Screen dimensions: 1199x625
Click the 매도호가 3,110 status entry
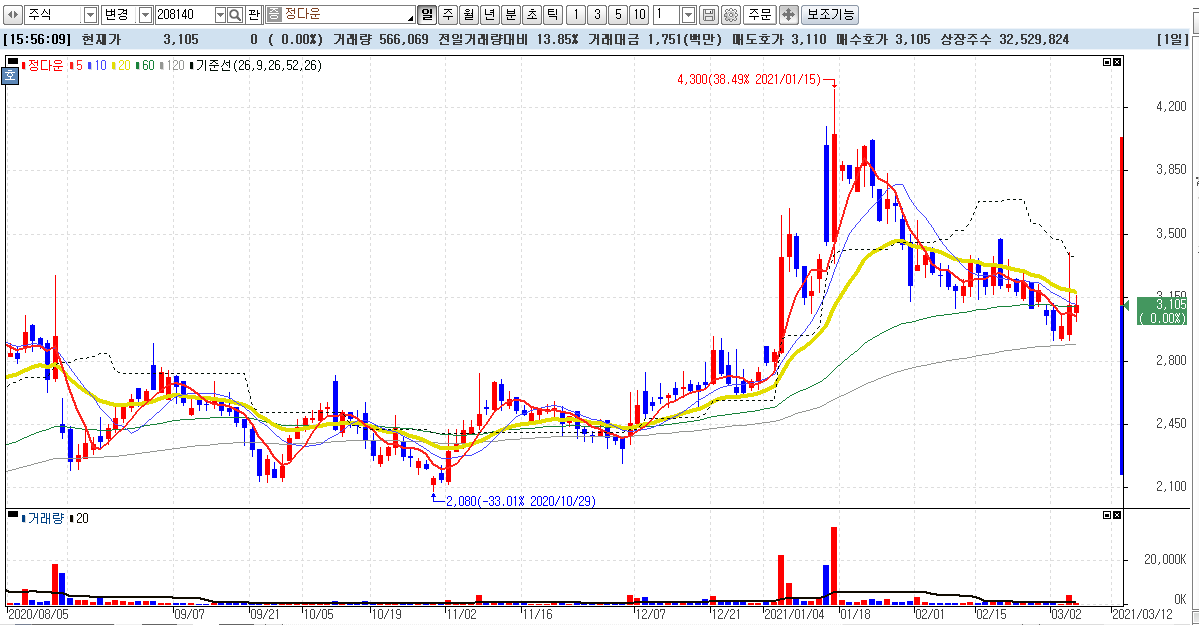point(778,39)
